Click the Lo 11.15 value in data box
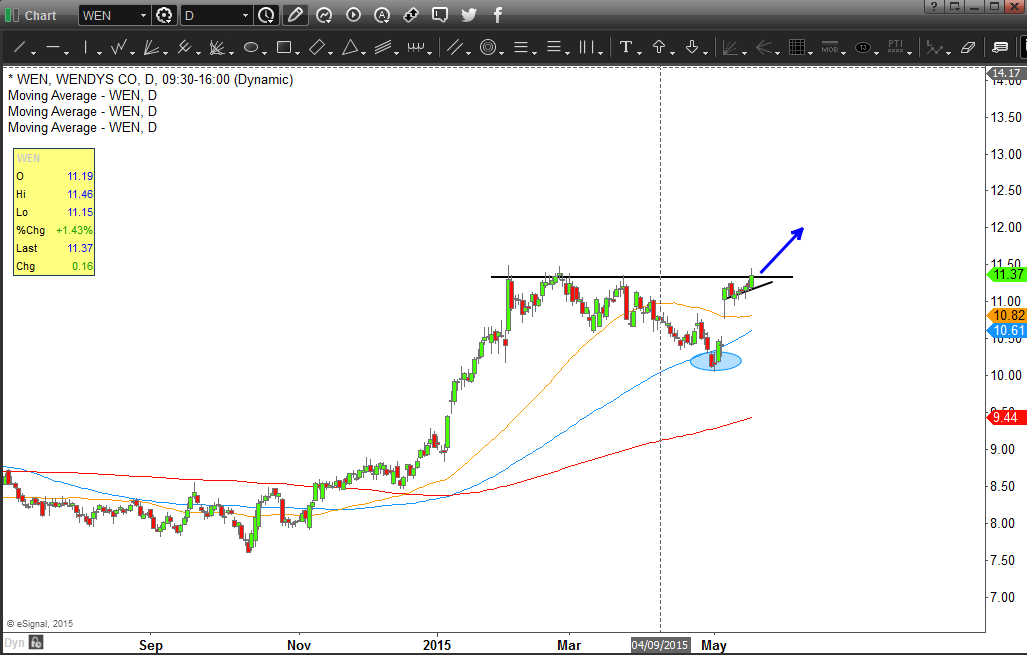 click(x=80, y=212)
